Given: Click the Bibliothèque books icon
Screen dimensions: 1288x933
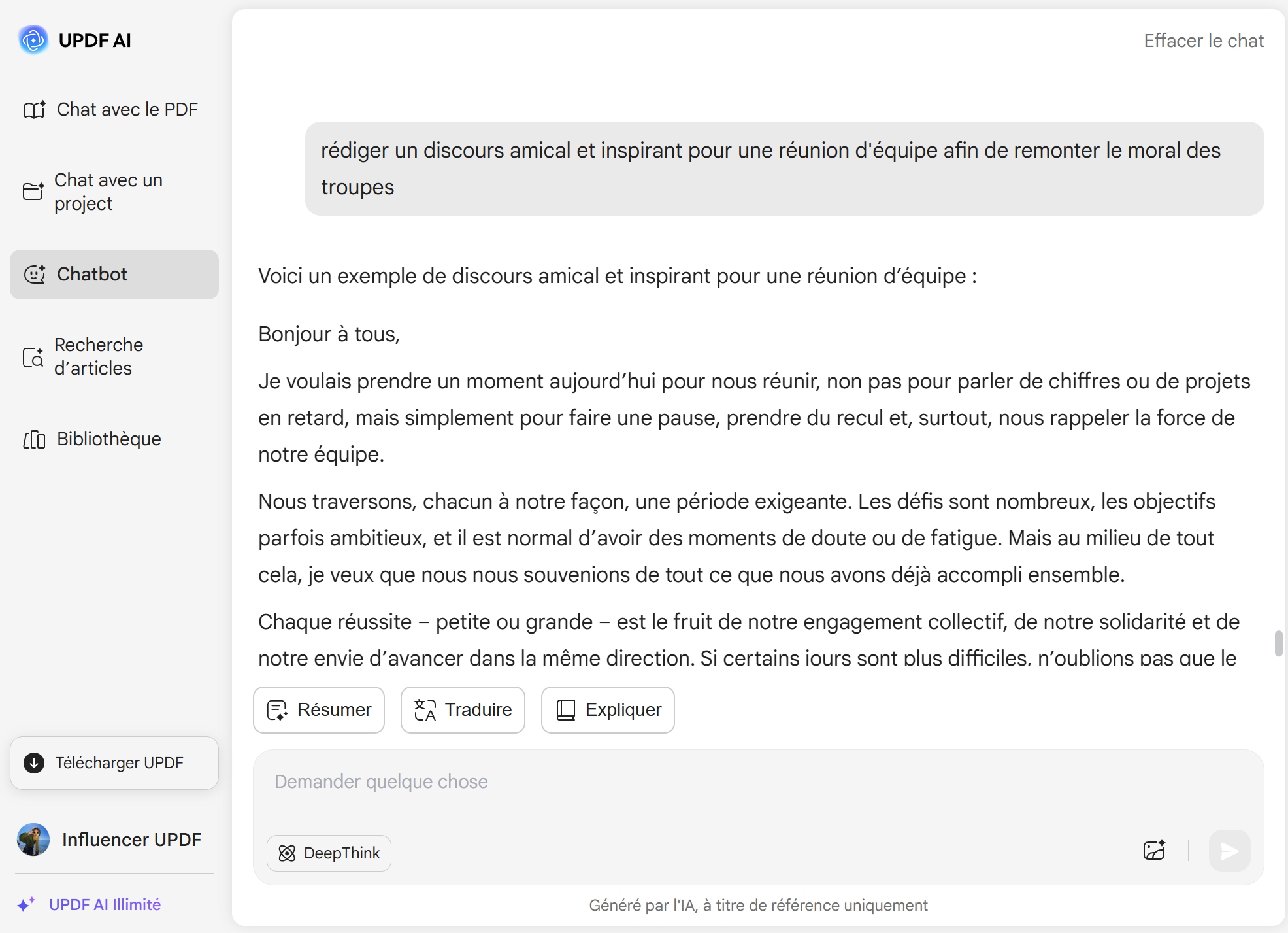Looking at the screenshot, I should [x=34, y=439].
